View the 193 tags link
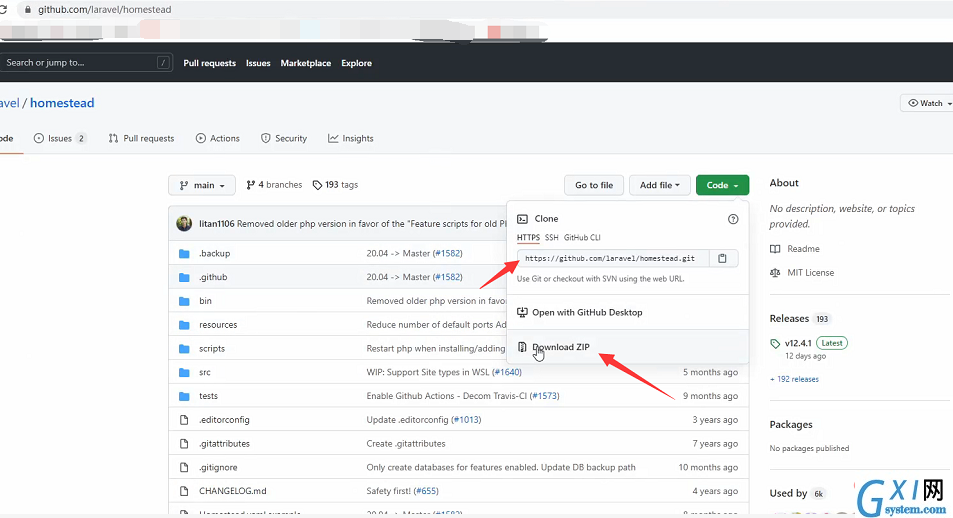Image resolution: width=953 pixels, height=518 pixels. click(x=335, y=185)
